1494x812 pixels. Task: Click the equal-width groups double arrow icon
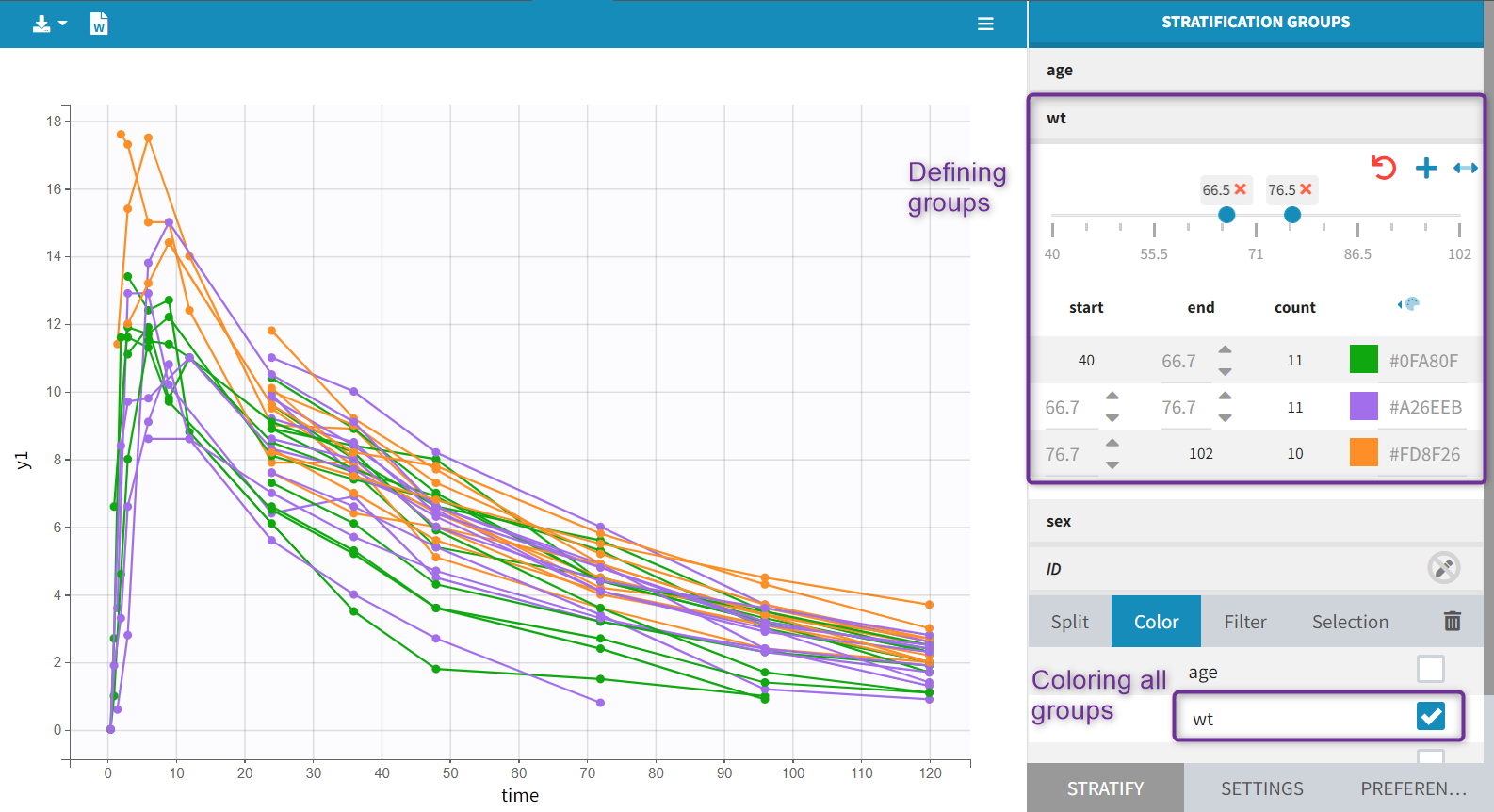(x=1465, y=168)
